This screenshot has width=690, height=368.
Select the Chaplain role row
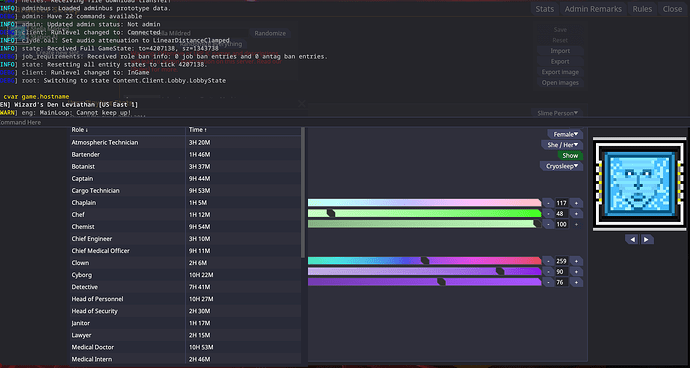pyautogui.click(x=185, y=202)
